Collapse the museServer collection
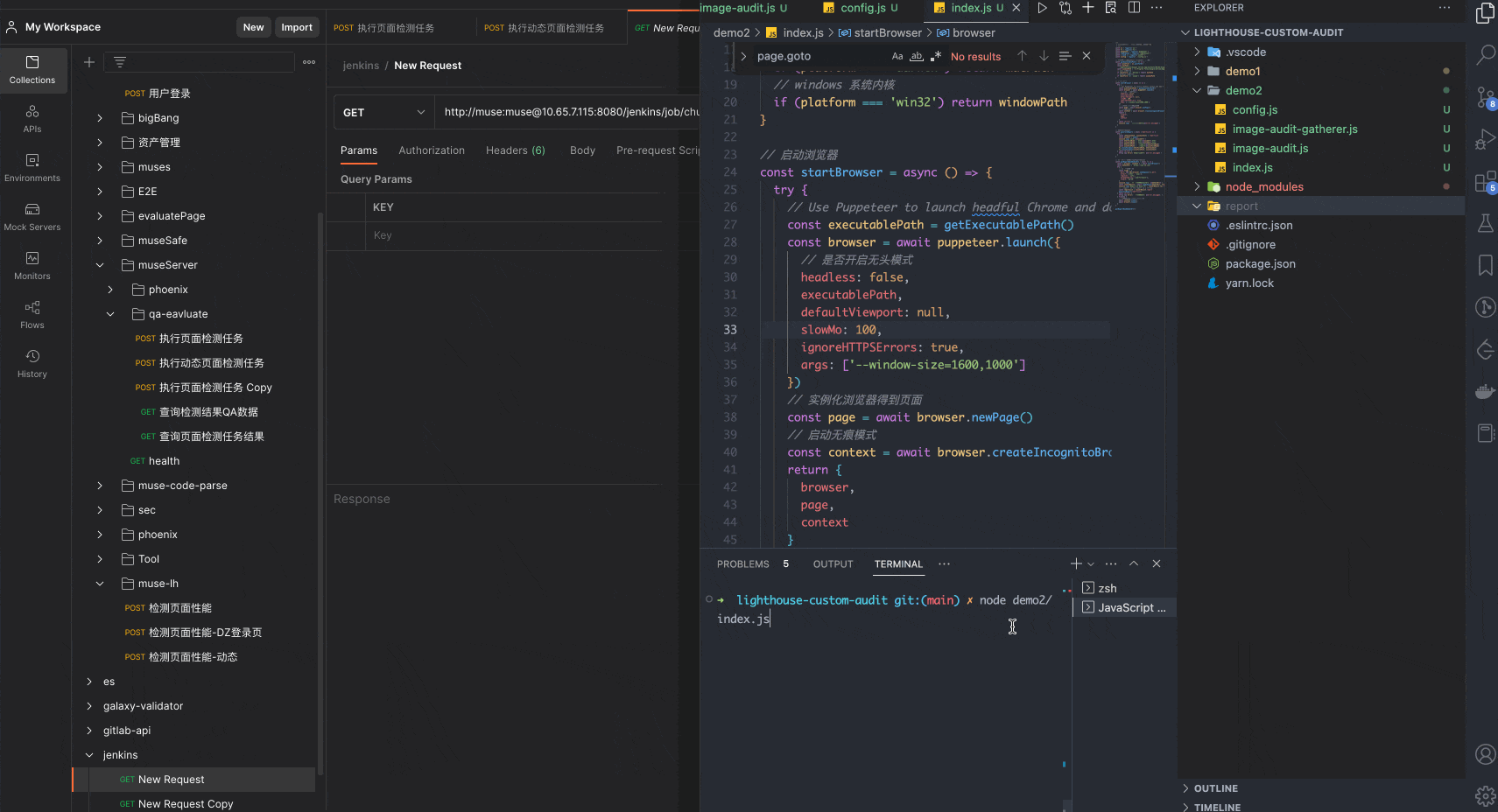Screen dimensions: 1498x812 100,265
